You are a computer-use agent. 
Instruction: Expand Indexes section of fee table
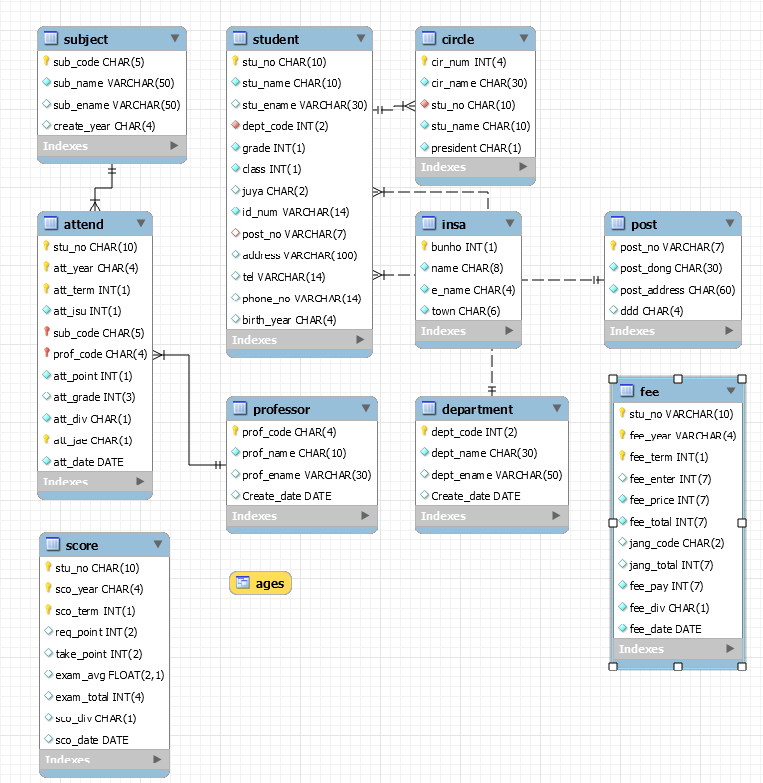point(731,649)
